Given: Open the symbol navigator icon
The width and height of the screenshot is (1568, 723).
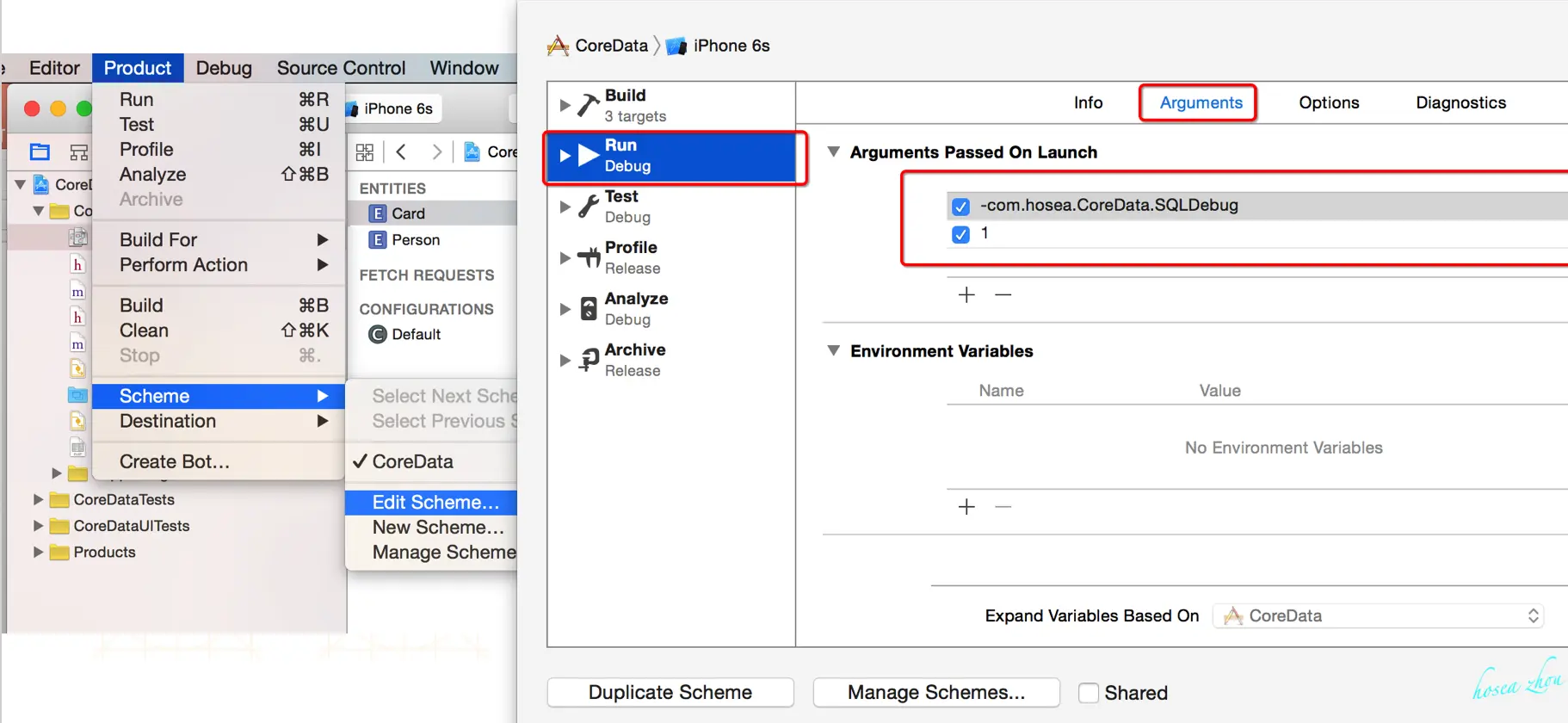Looking at the screenshot, I should (79, 152).
